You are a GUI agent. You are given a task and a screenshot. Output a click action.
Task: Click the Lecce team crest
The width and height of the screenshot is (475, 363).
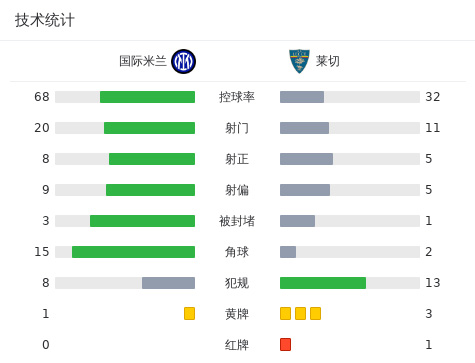point(299,61)
